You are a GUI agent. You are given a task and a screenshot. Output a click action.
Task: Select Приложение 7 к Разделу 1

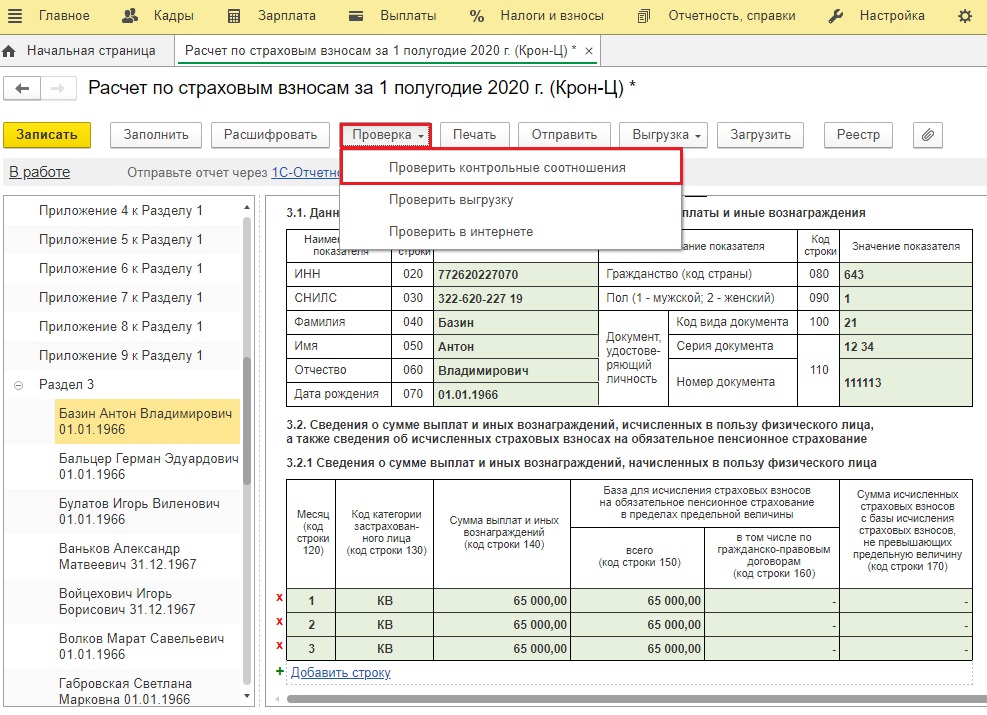pos(121,297)
